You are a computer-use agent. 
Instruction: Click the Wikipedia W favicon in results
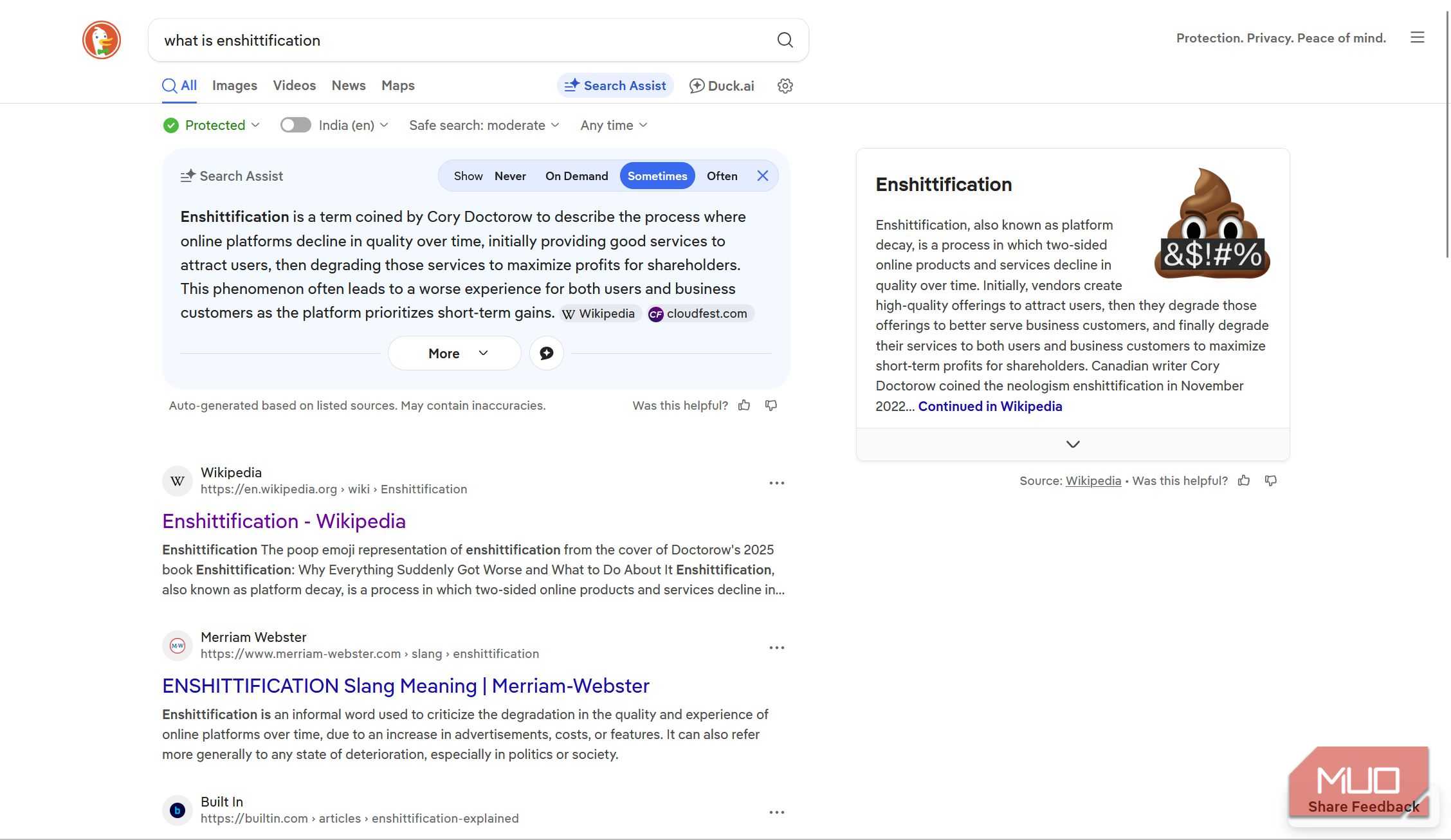178,481
